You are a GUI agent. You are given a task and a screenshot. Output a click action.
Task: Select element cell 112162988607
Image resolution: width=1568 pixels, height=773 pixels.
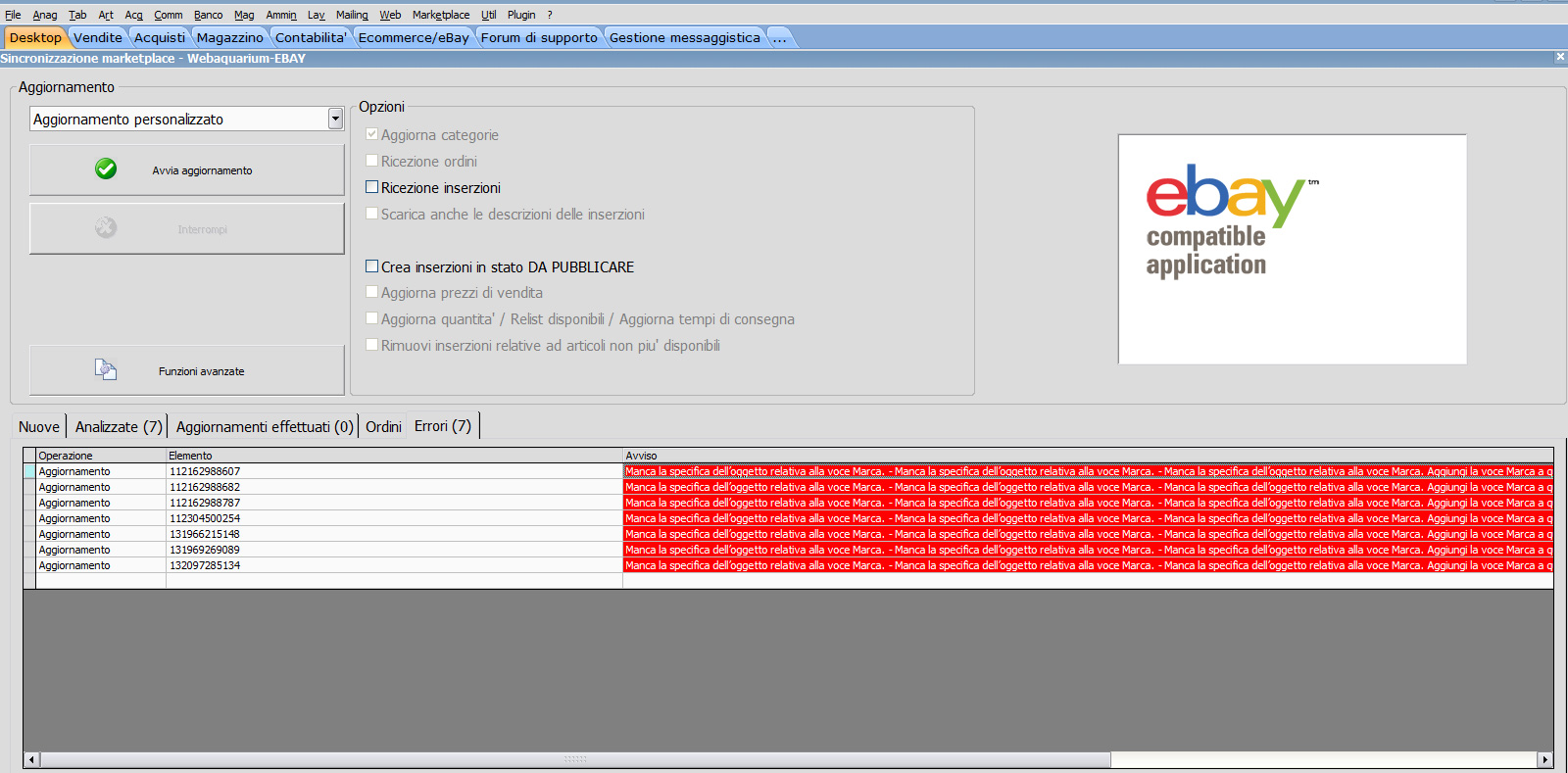(x=394, y=471)
